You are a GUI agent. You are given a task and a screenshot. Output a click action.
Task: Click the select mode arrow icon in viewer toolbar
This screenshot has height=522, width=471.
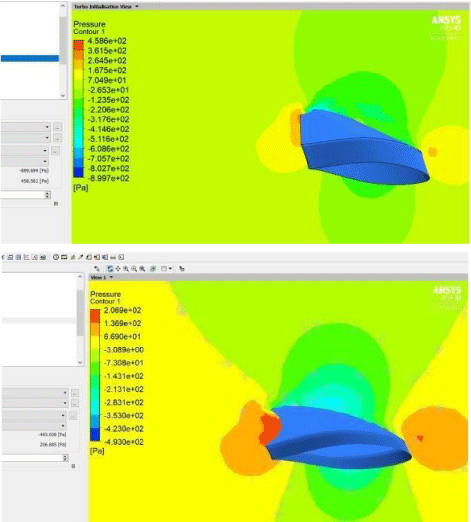pos(97,268)
